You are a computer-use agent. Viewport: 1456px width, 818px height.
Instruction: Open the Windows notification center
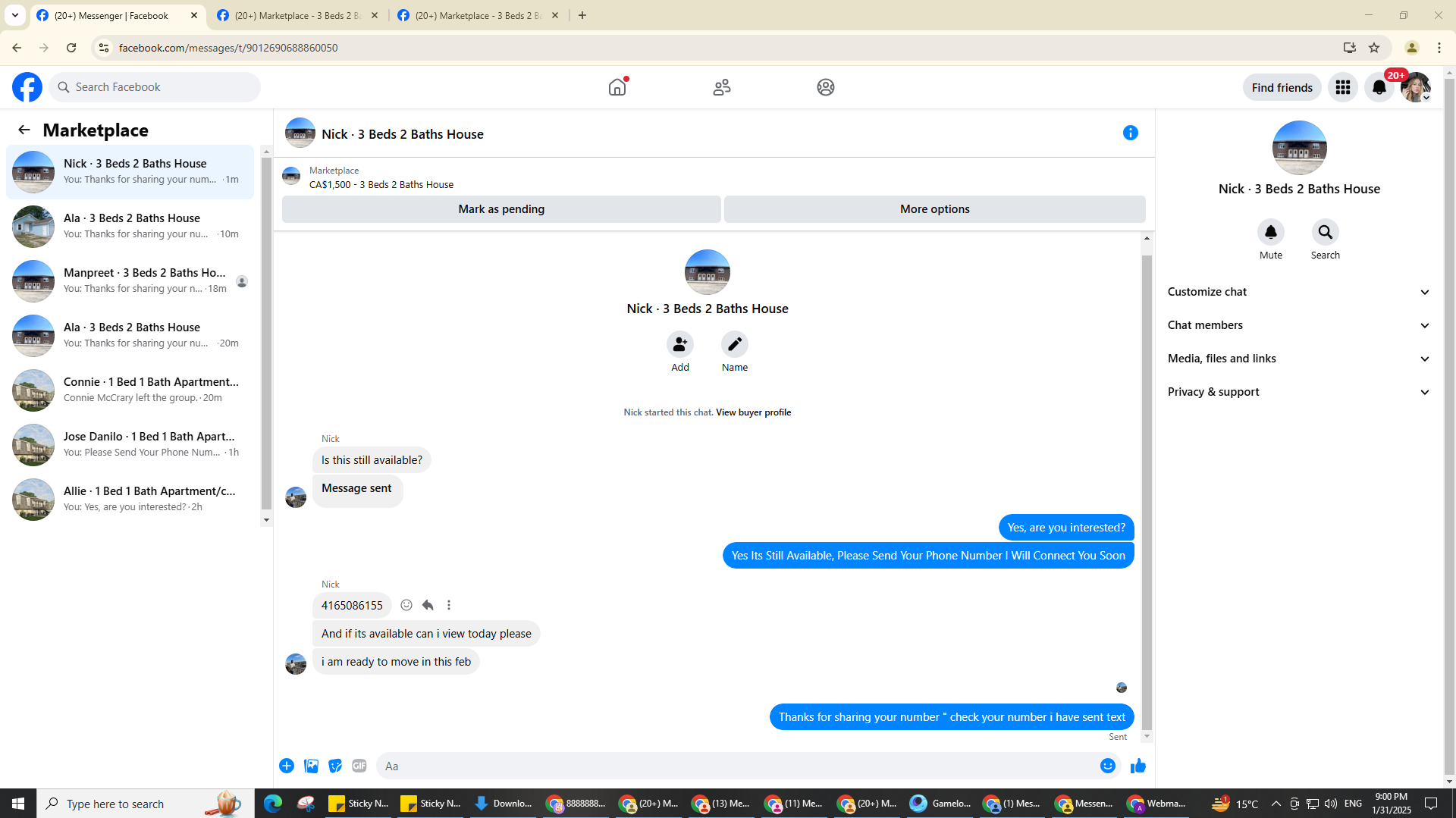(1432, 804)
